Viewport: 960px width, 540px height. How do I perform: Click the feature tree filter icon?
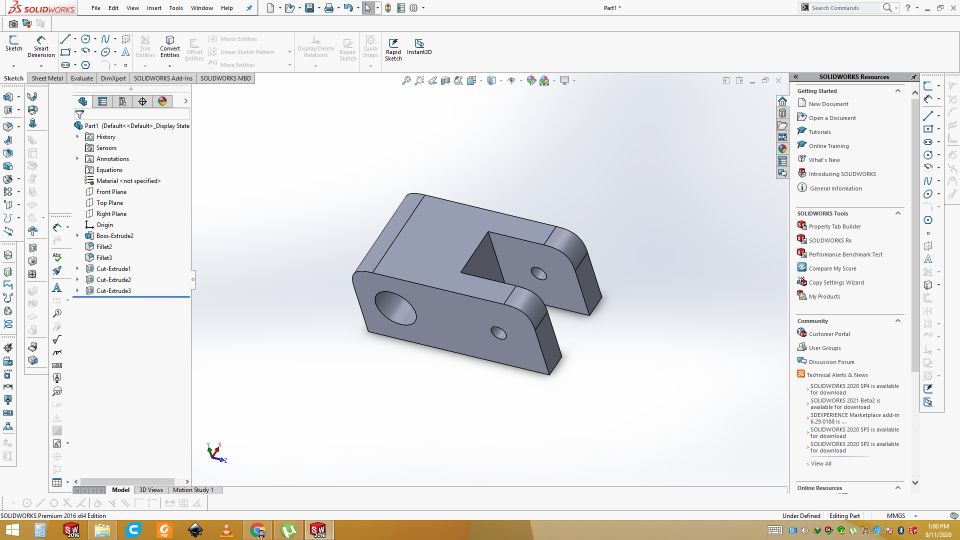80,114
